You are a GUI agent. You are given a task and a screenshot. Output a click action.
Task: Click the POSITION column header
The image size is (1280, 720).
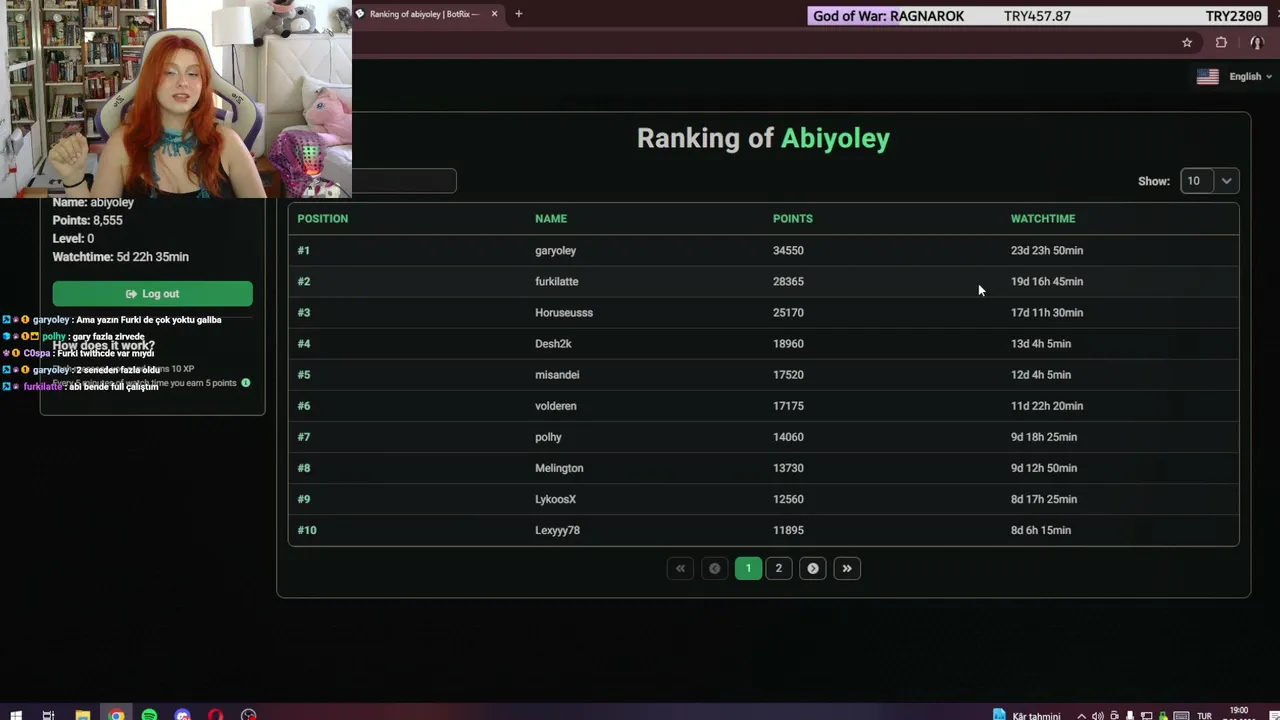coord(323,219)
